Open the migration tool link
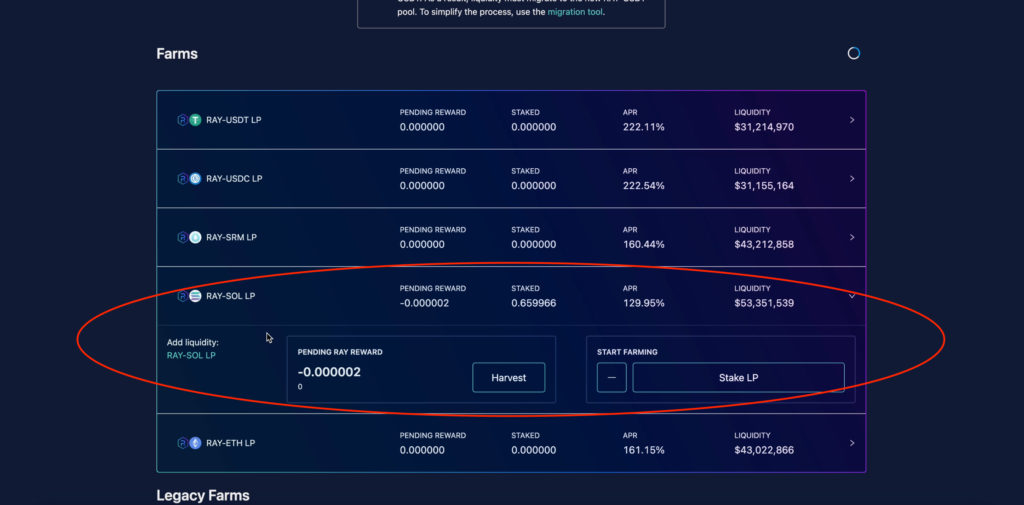Image resolution: width=1024 pixels, height=505 pixels. 575,12
